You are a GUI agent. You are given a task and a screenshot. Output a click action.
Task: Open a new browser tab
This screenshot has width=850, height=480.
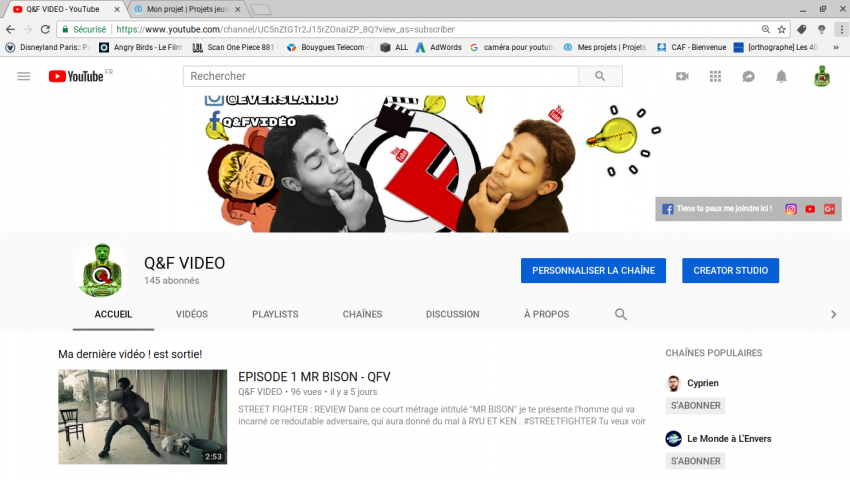[x=261, y=9]
